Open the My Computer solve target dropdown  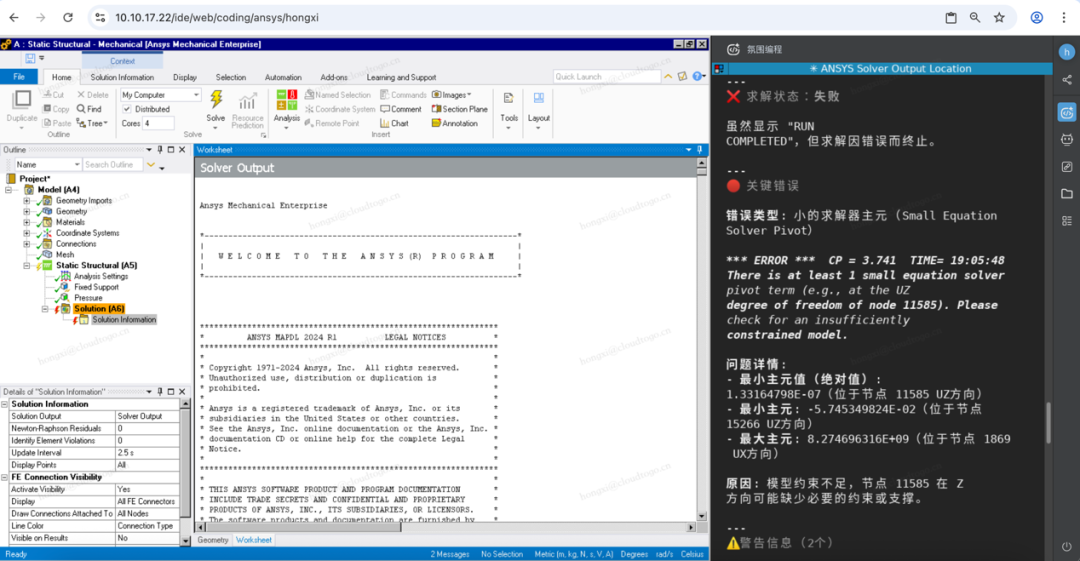(160, 94)
